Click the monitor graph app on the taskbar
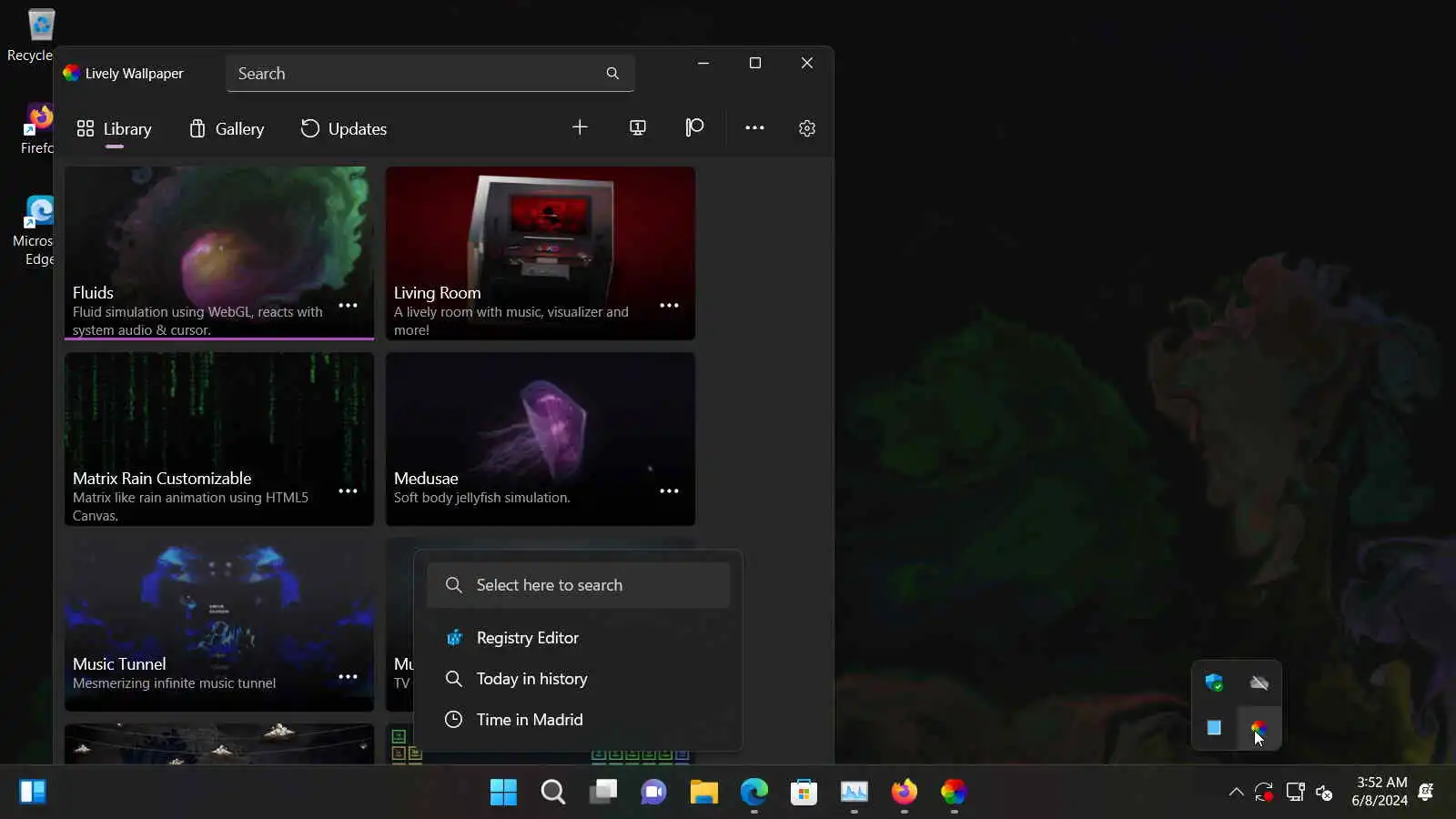Screen dimensions: 1456x819 (x=854, y=792)
